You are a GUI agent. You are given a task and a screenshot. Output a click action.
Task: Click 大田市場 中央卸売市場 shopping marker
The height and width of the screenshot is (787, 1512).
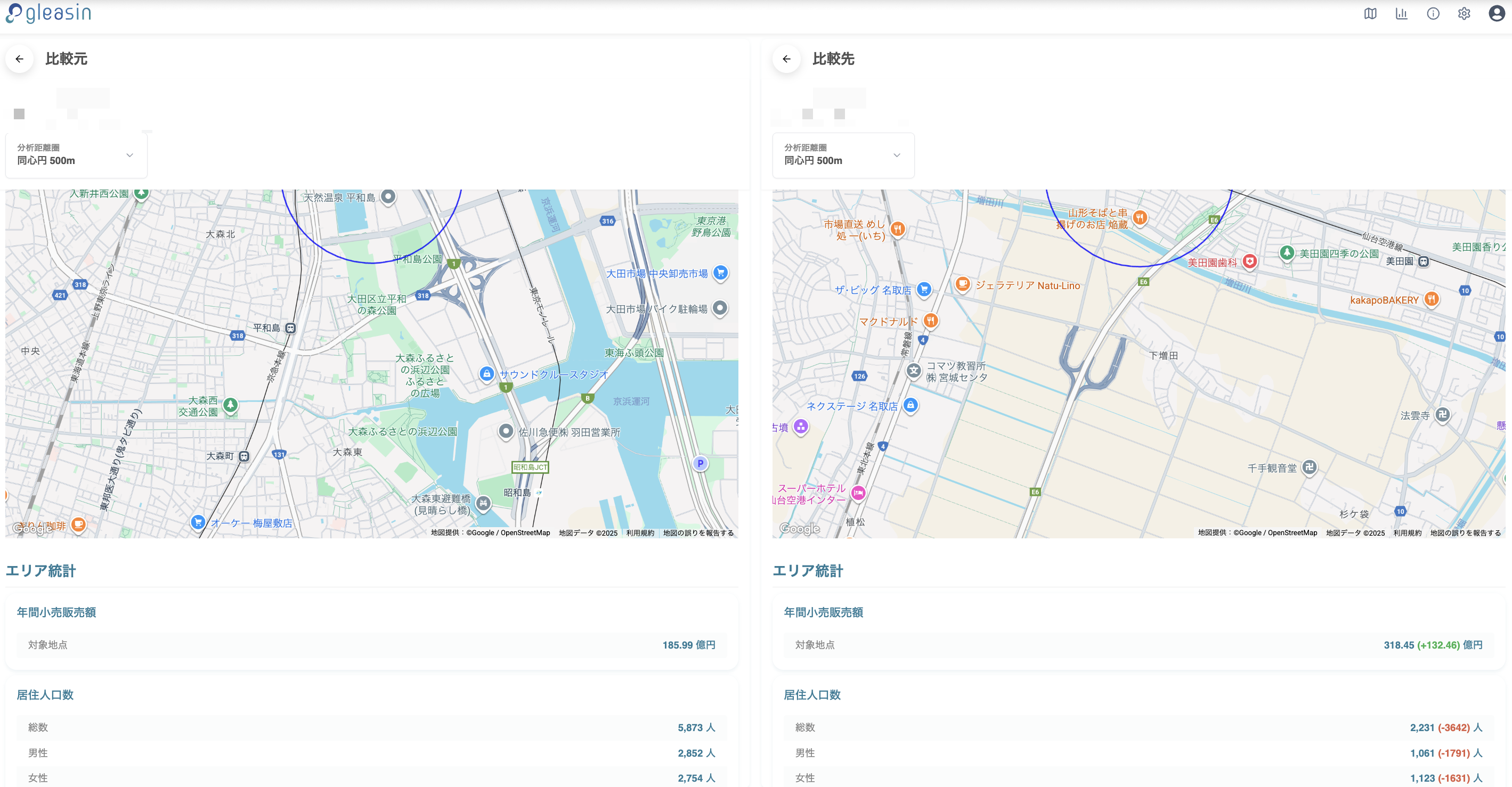(x=720, y=273)
